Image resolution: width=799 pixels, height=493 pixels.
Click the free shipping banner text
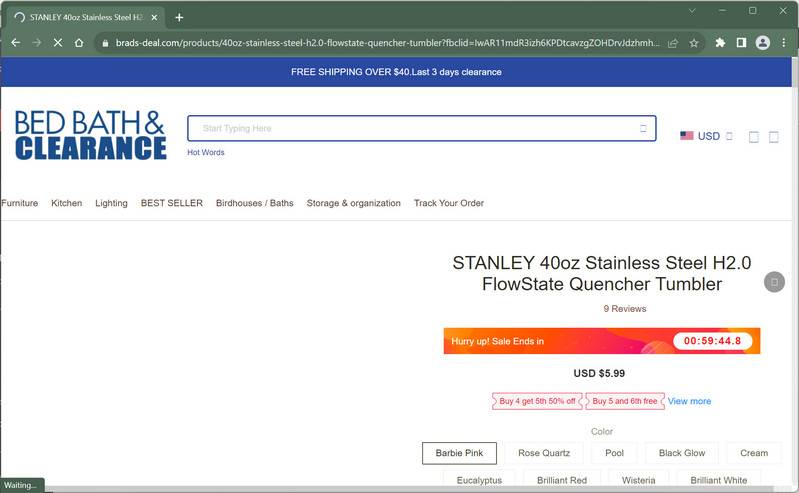[396, 72]
